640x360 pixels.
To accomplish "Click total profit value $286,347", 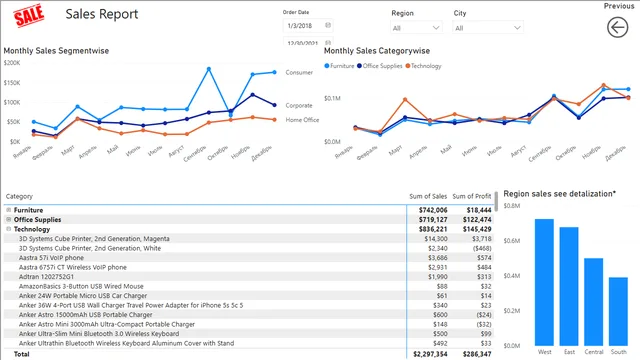I will [x=477, y=354].
